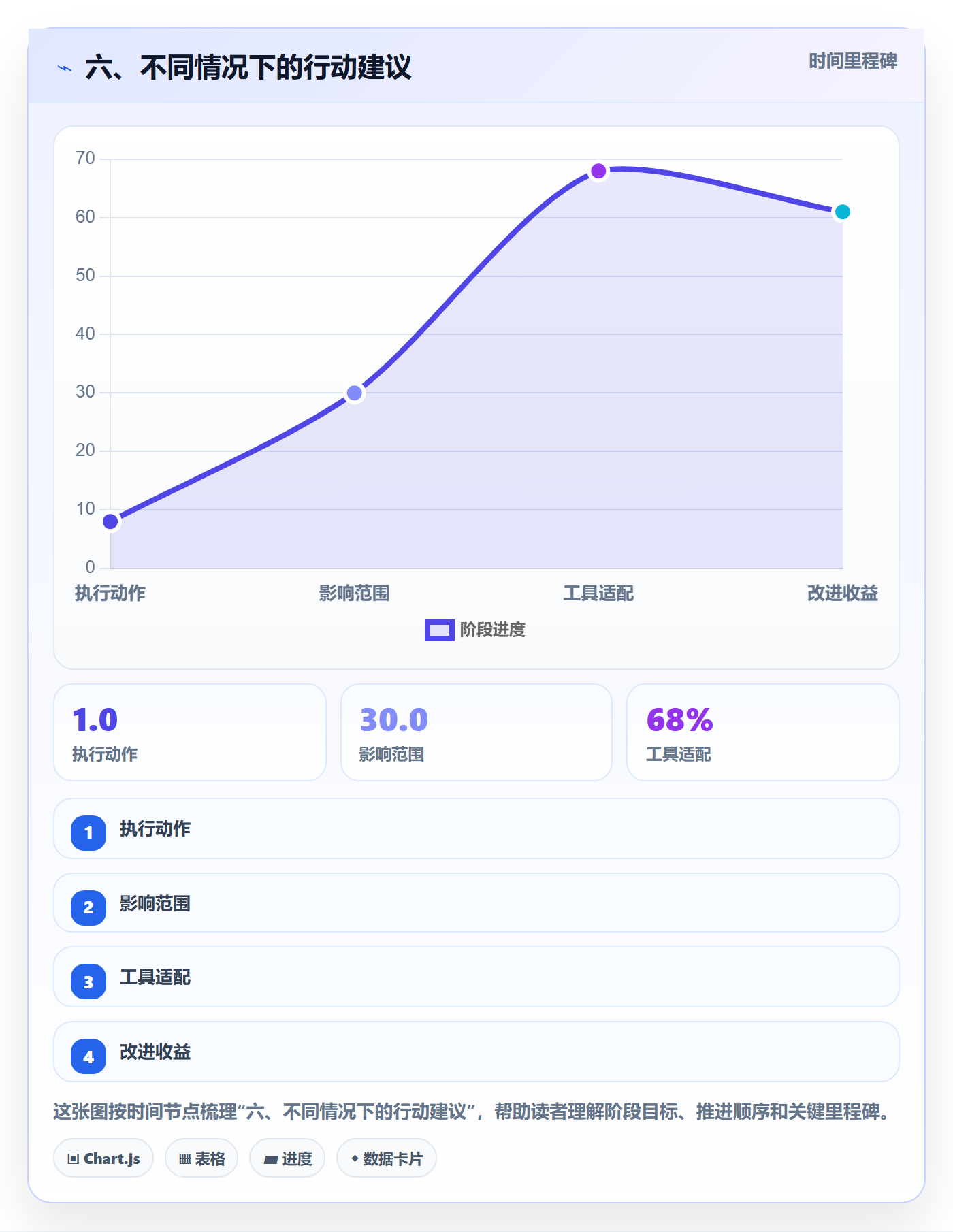Viewport: 953px width, 1232px height.
Task: Select the cyan 改进收益 data point
Action: click(843, 212)
